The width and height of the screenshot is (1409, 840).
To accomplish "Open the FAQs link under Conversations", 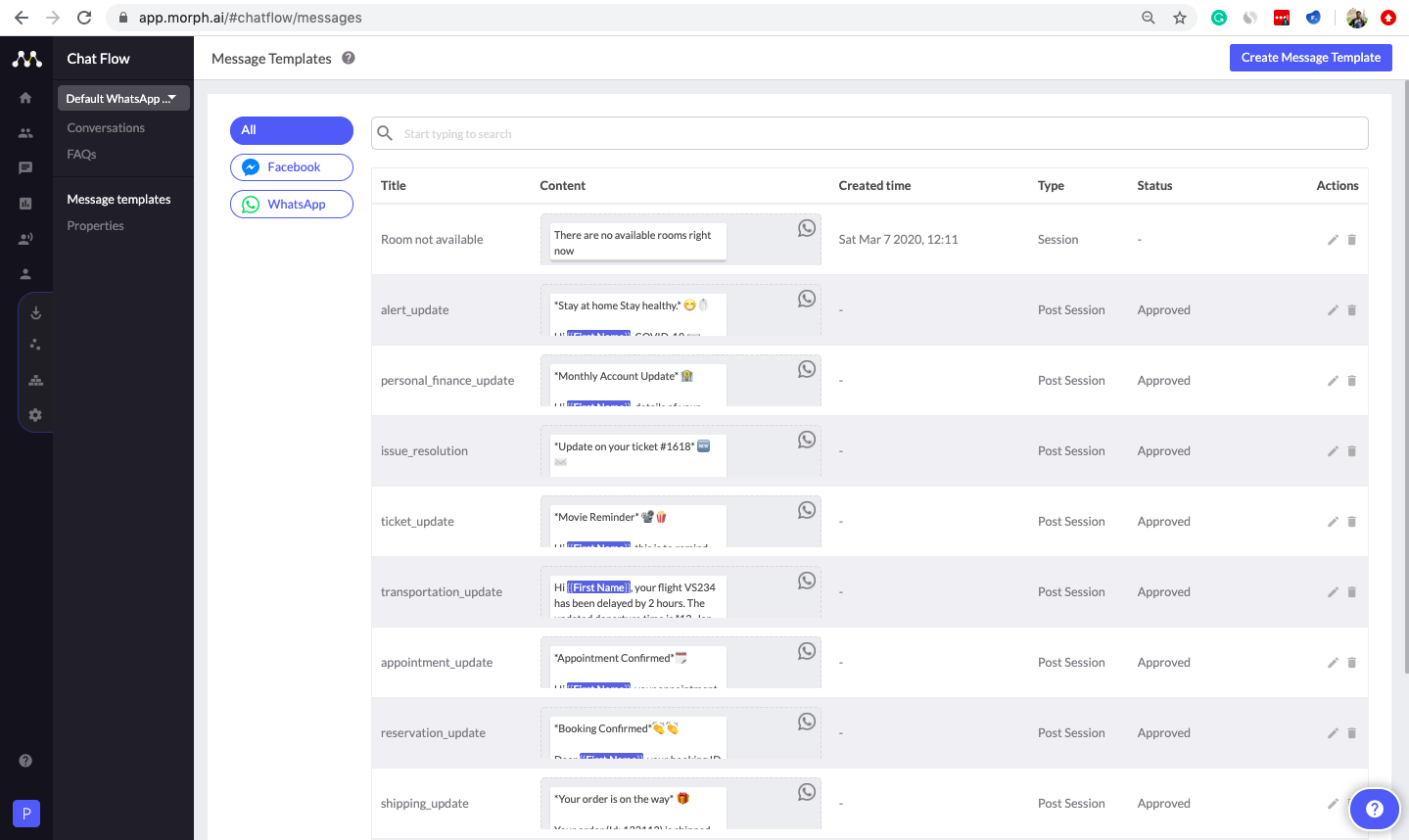I will click(x=81, y=154).
